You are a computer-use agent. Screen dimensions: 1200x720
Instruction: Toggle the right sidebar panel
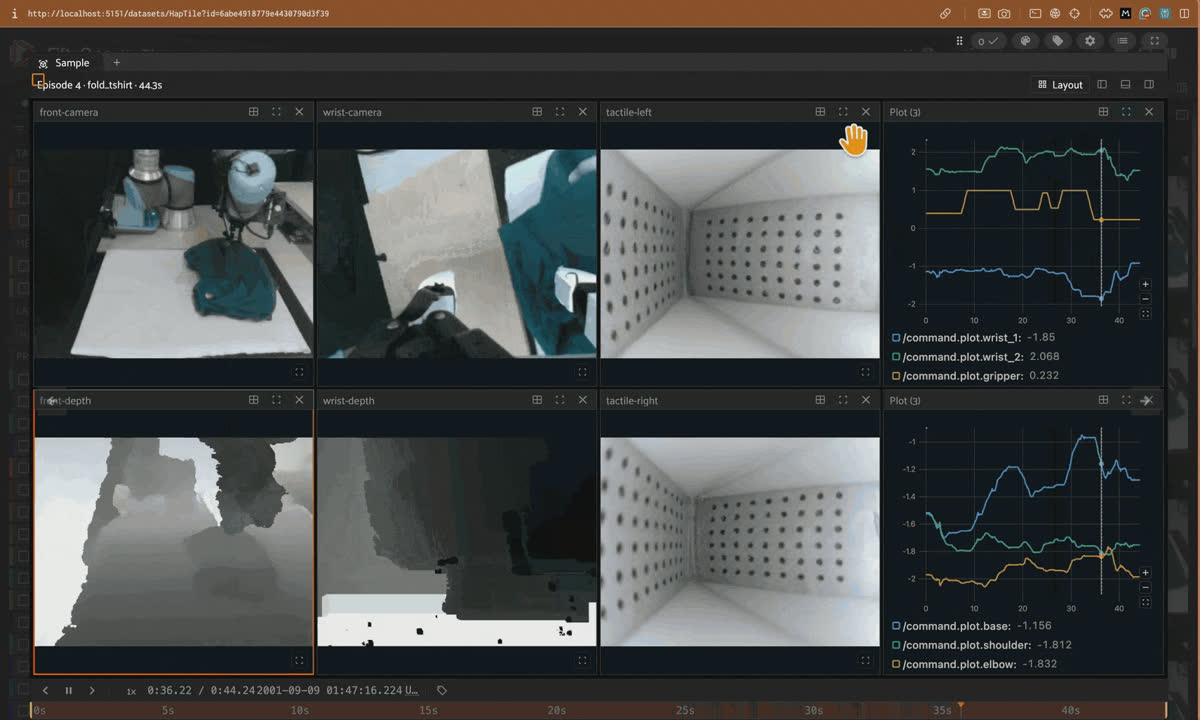click(x=1149, y=85)
